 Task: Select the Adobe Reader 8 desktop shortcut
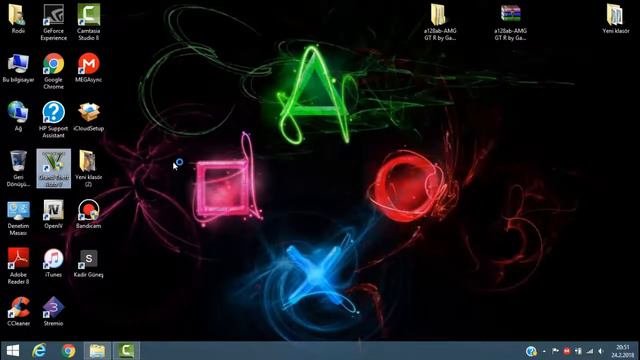point(18,266)
